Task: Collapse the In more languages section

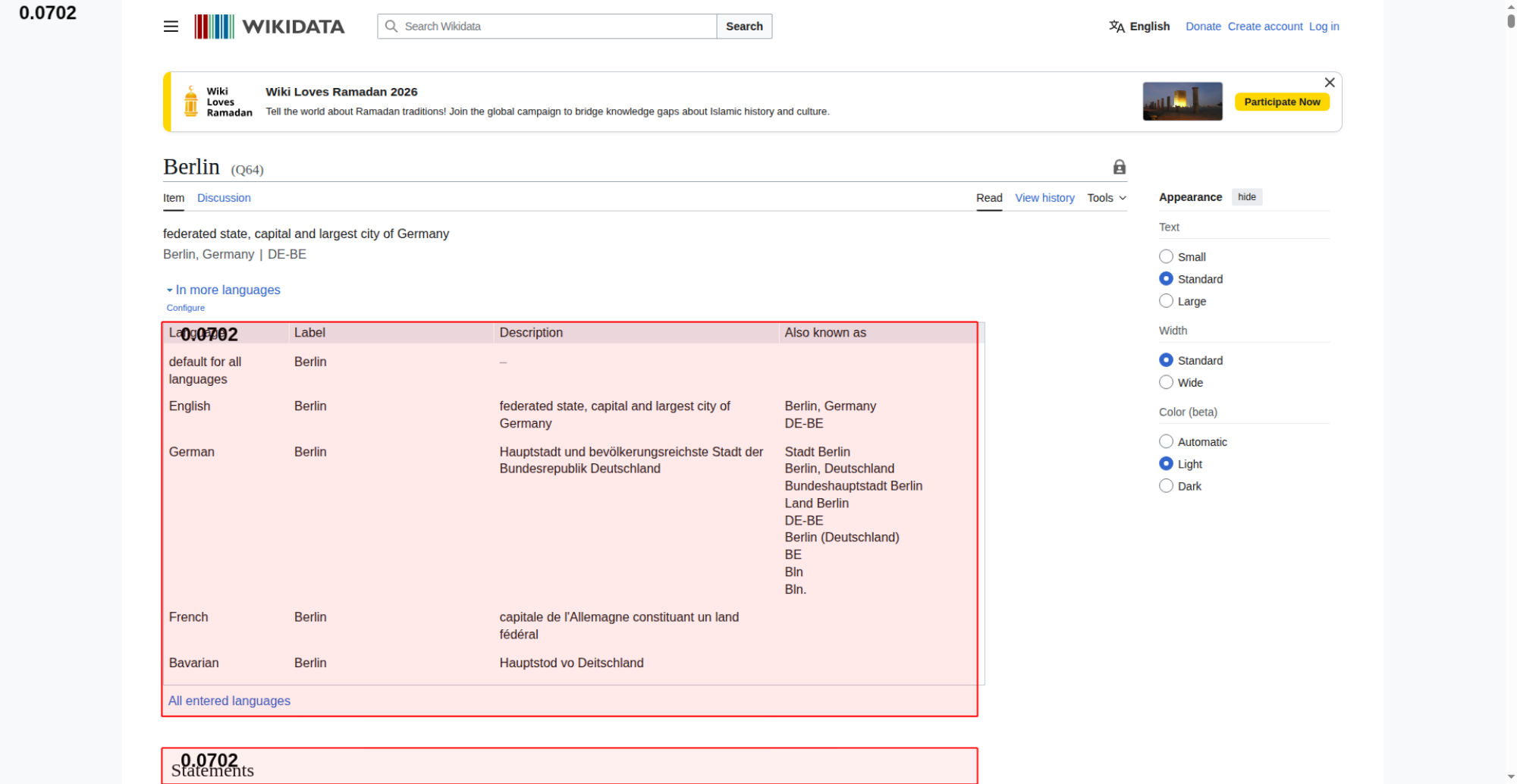Action: click(227, 290)
